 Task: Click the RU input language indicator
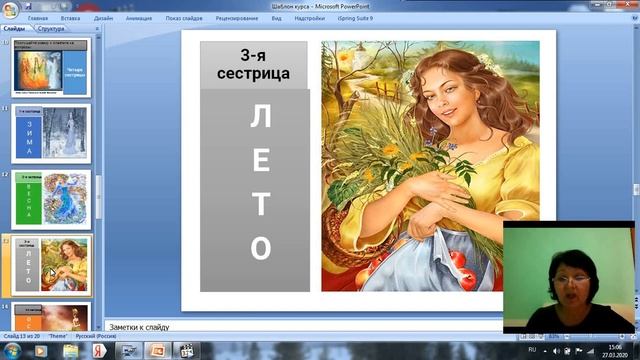532,350
